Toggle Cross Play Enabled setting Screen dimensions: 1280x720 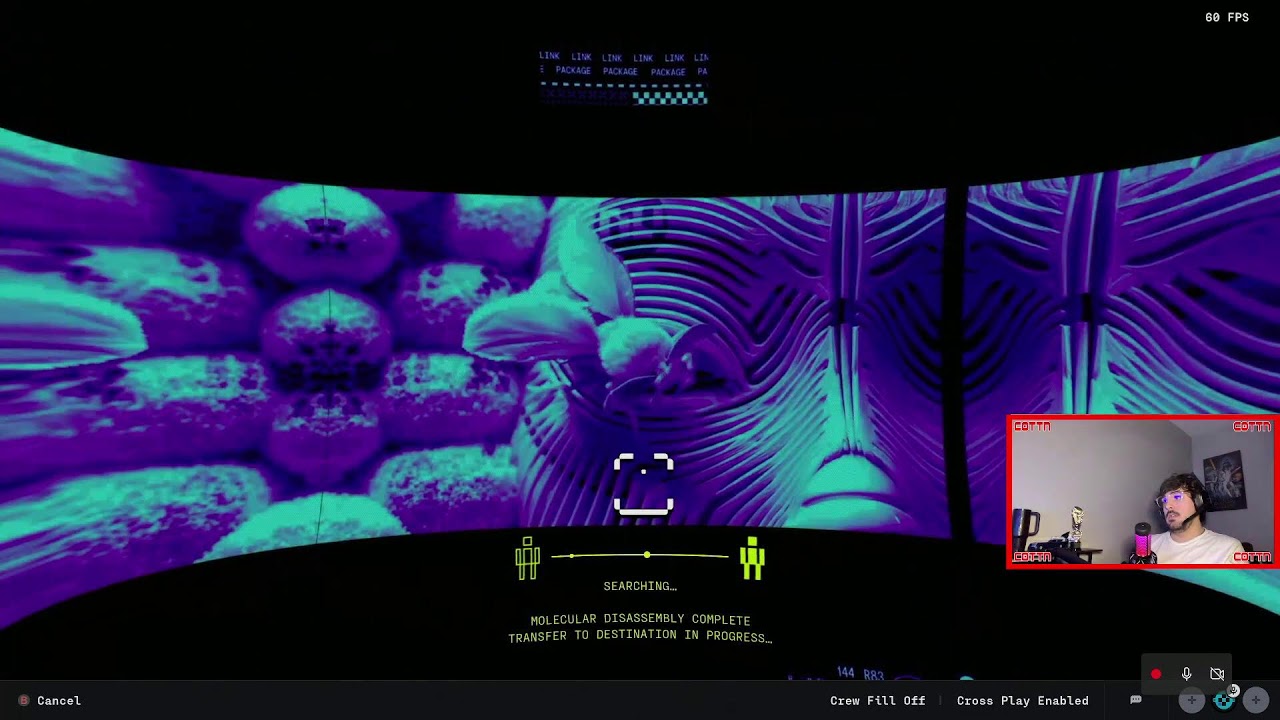tap(1022, 701)
